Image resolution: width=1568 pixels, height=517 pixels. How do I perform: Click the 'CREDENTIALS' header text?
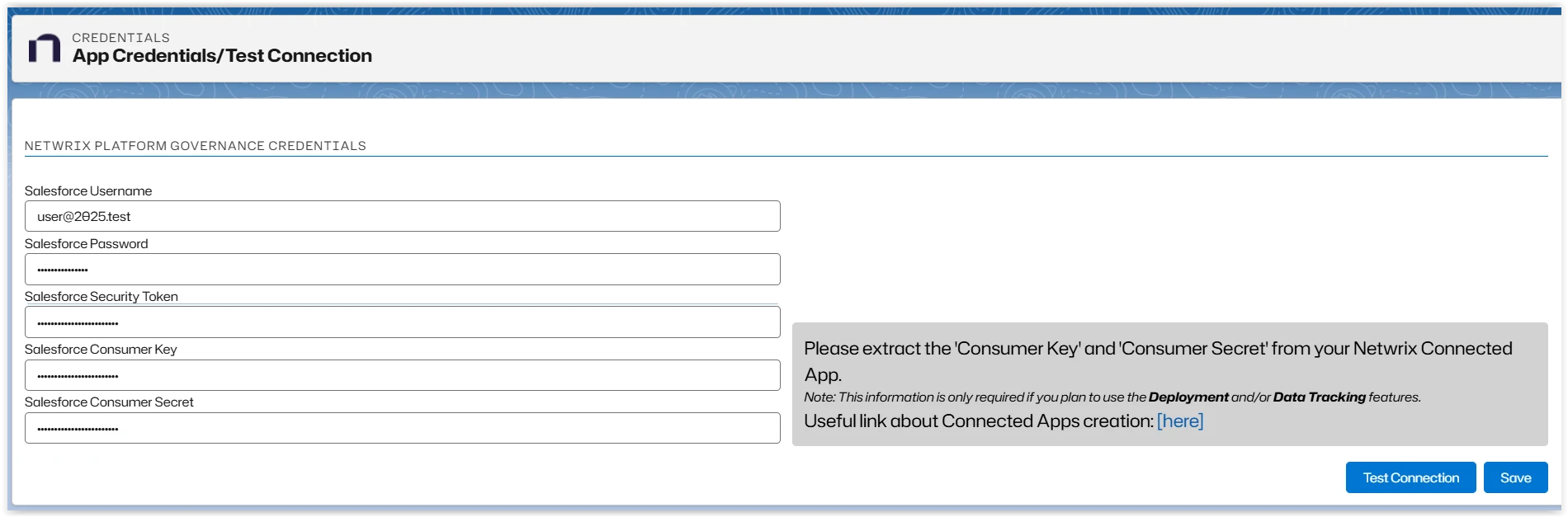click(x=120, y=38)
